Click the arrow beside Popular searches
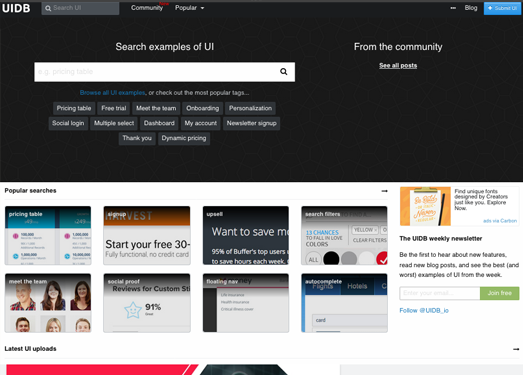The width and height of the screenshot is (523, 375). tap(384, 191)
